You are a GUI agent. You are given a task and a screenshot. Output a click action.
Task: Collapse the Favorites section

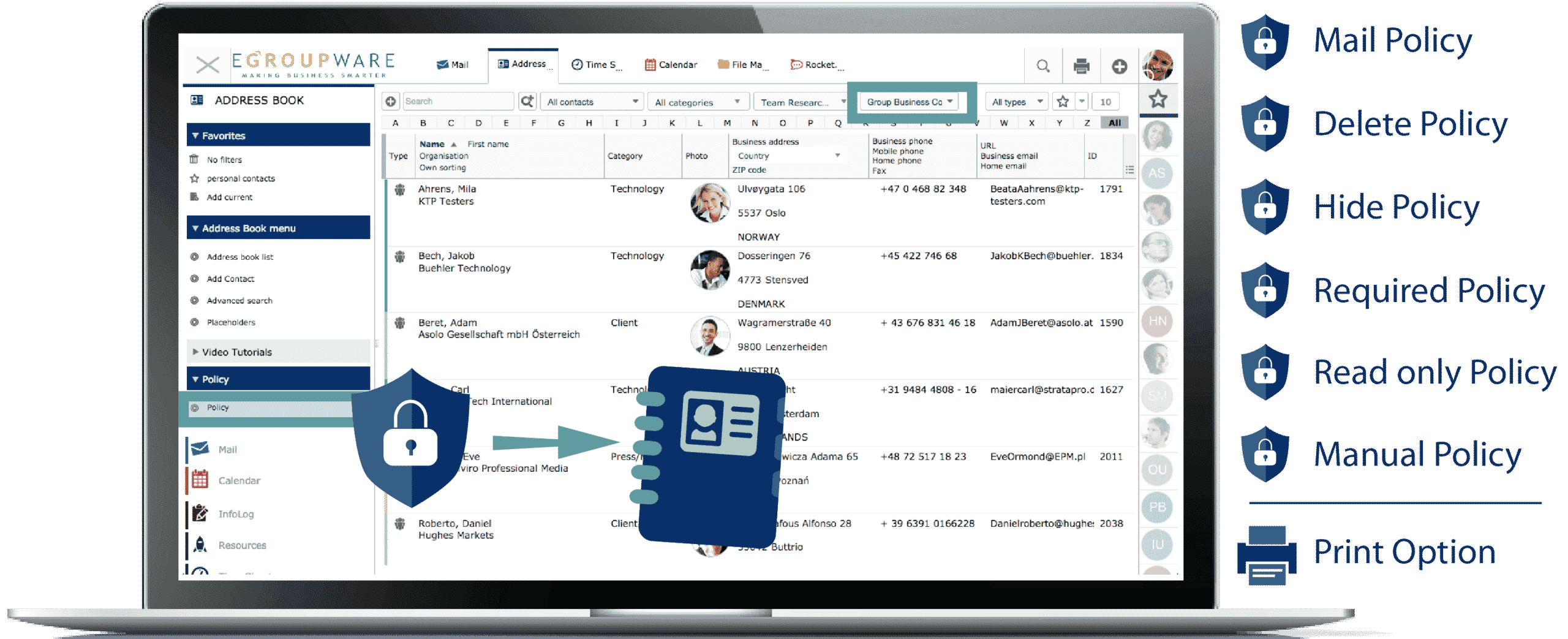pyautogui.click(x=278, y=135)
